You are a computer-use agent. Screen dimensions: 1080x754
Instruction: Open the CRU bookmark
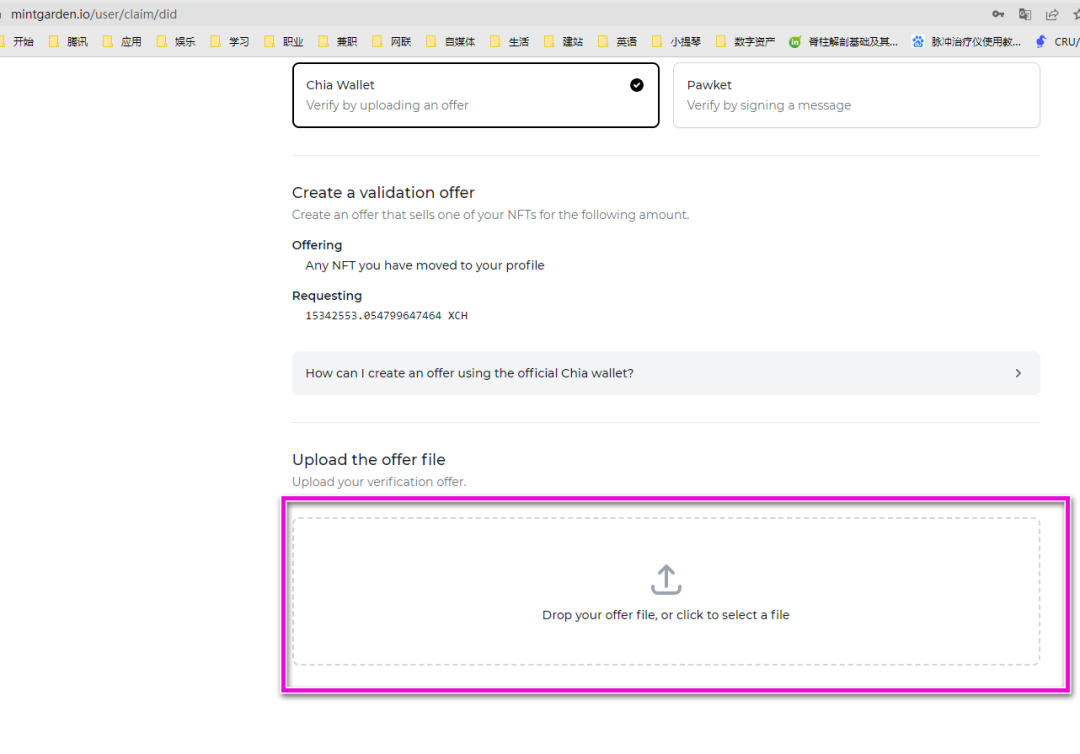1057,41
